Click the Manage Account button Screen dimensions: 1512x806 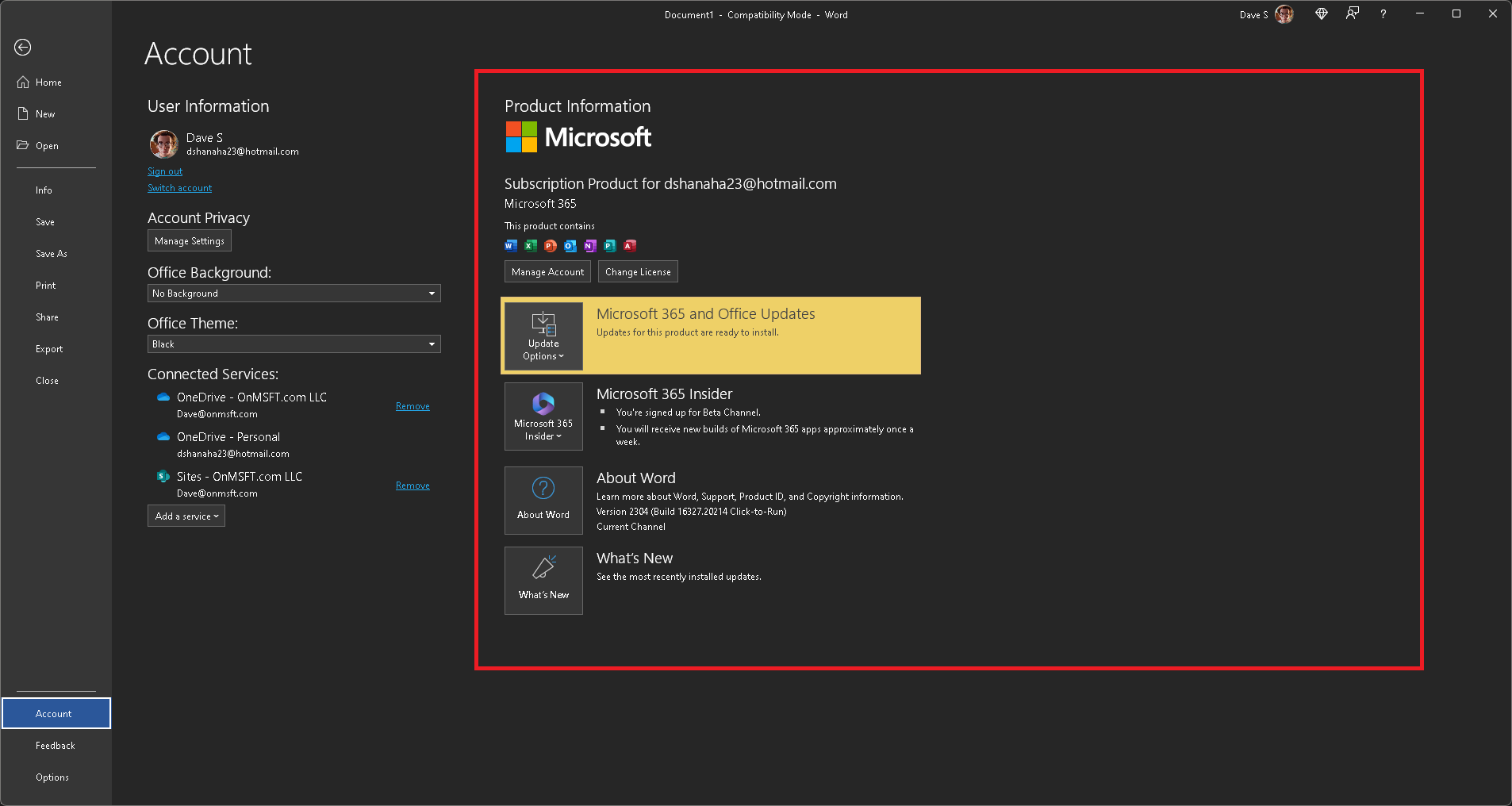[x=547, y=272]
